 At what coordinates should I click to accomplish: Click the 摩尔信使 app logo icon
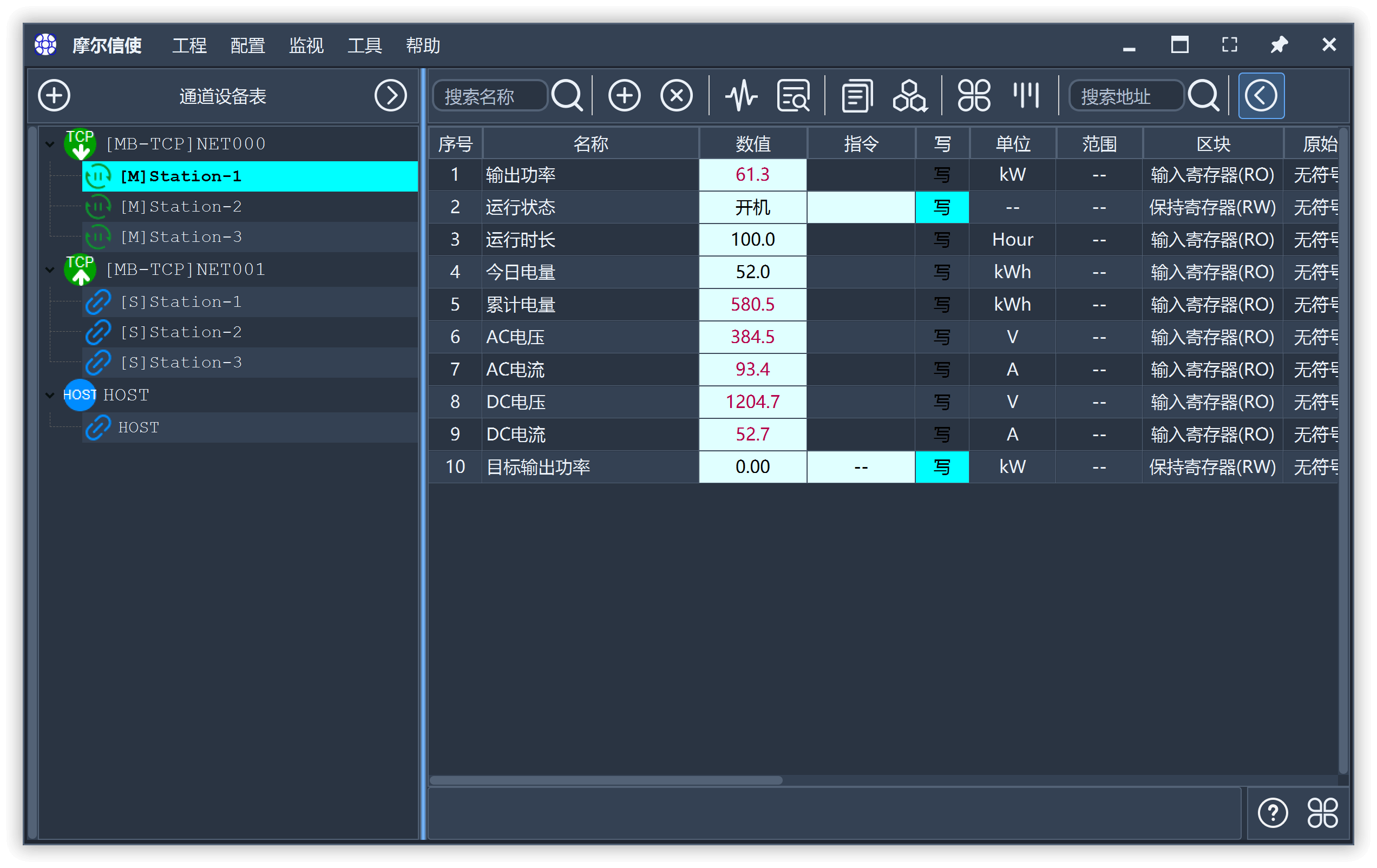pyautogui.click(x=45, y=44)
